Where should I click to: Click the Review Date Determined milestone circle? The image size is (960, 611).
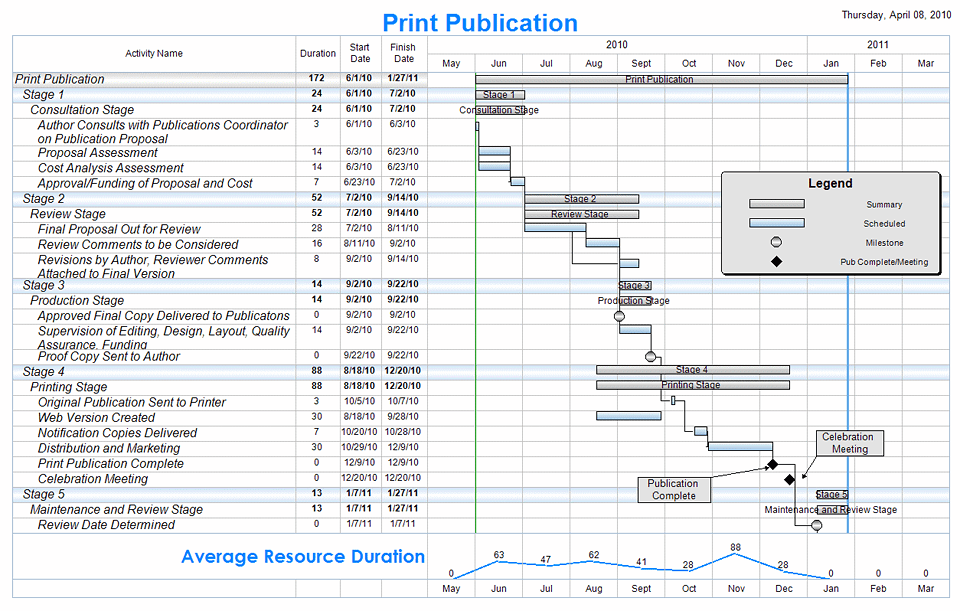click(x=816, y=525)
